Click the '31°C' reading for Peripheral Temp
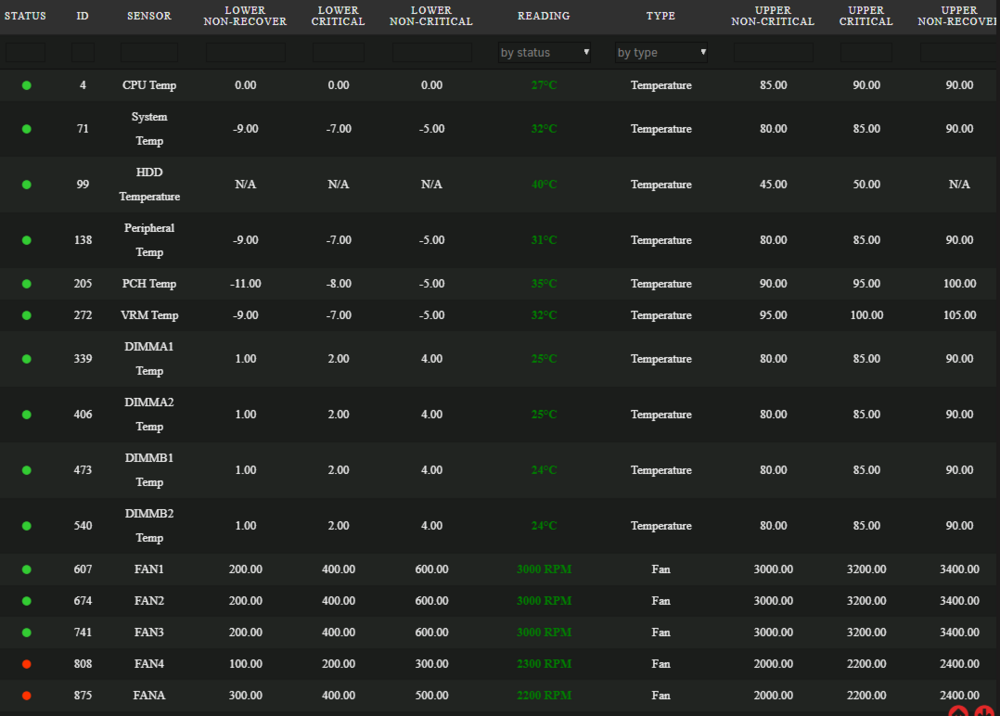The width and height of the screenshot is (1000, 716). coord(544,240)
